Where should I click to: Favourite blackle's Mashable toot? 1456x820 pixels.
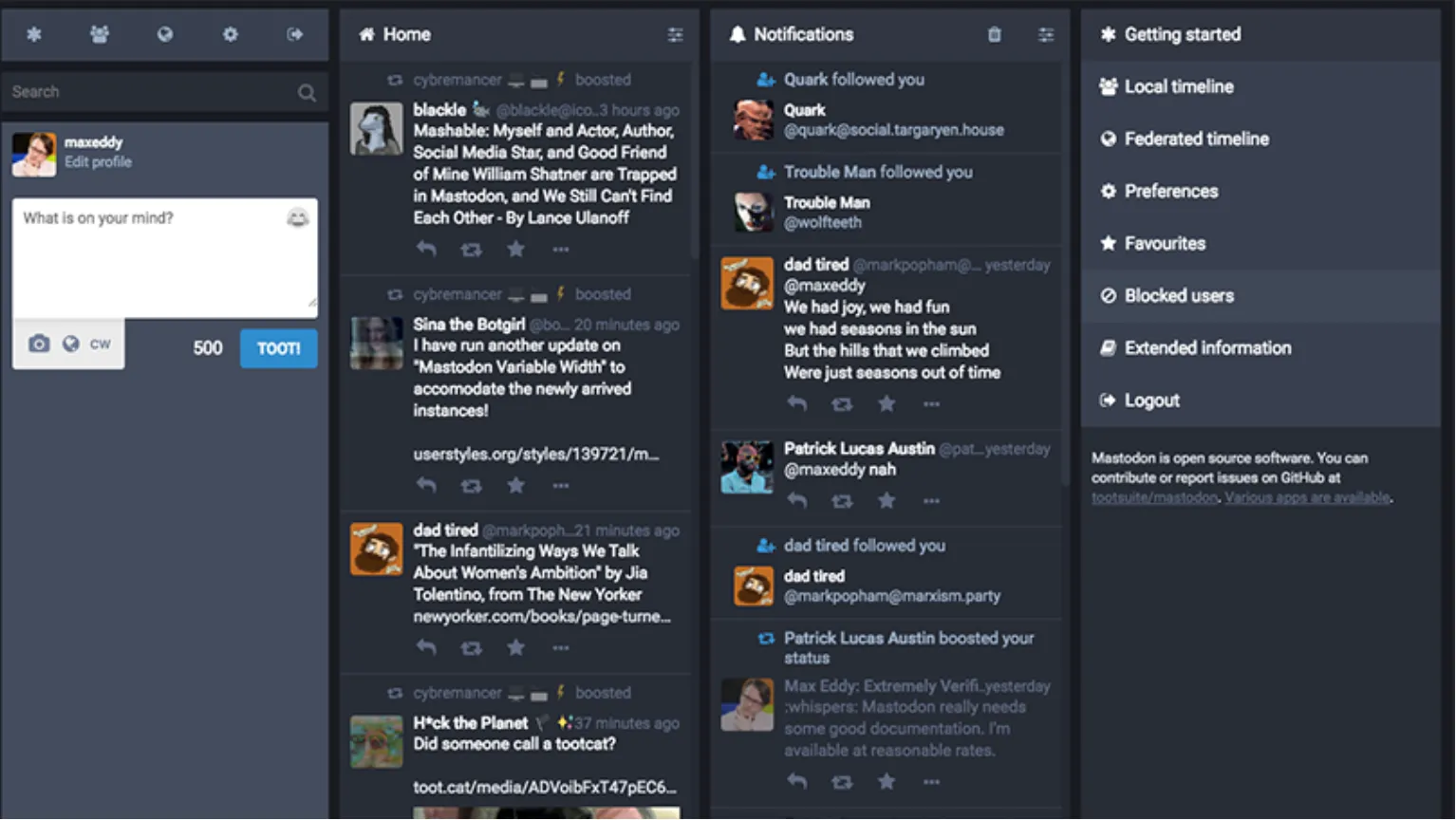[x=515, y=250]
